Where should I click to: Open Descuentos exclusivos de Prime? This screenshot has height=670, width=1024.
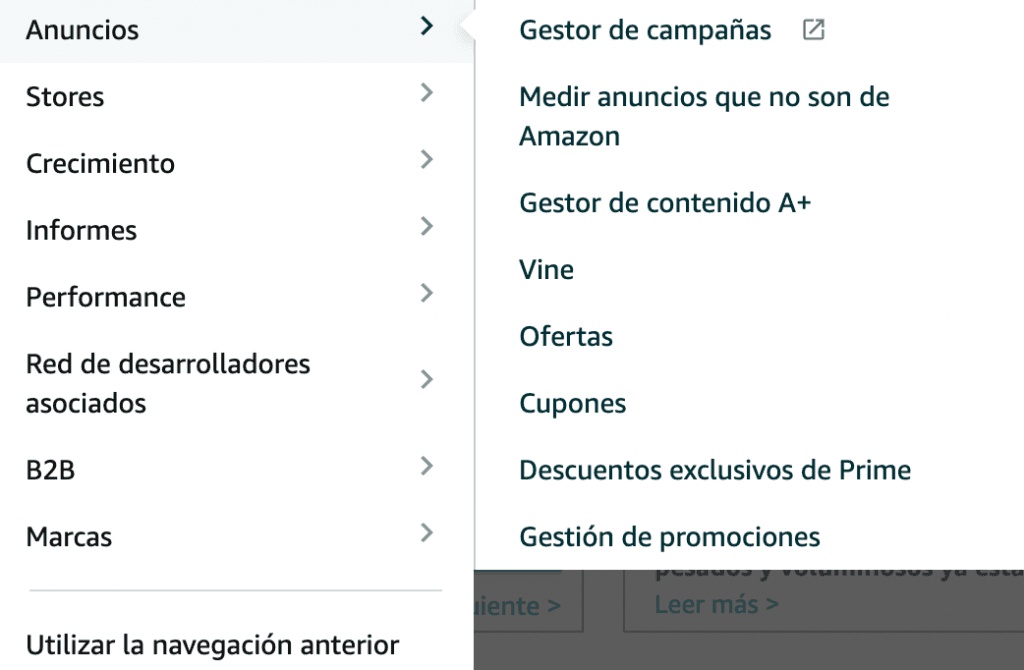click(x=715, y=470)
